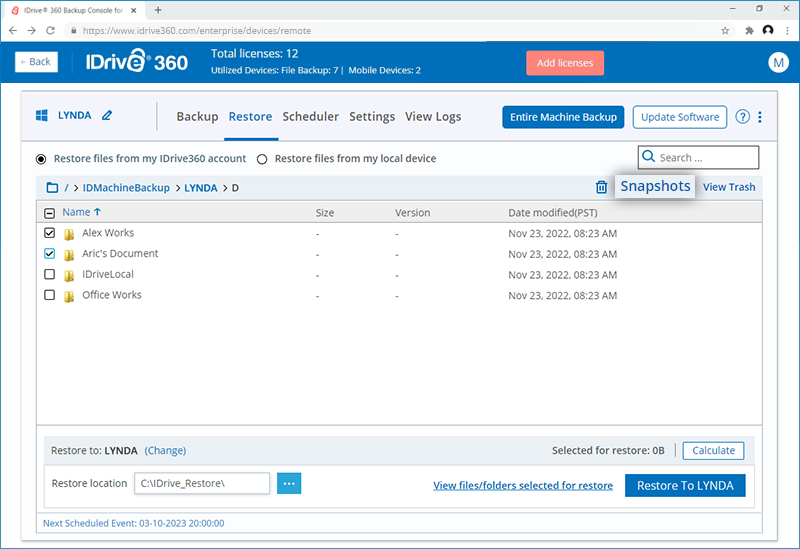Click the Restore location path field
800x549 pixels.
coord(202,483)
